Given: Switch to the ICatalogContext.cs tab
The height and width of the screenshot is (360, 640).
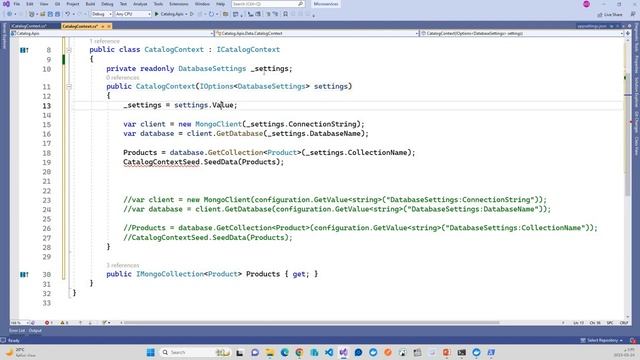Looking at the screenshot, I should point(29,26).
